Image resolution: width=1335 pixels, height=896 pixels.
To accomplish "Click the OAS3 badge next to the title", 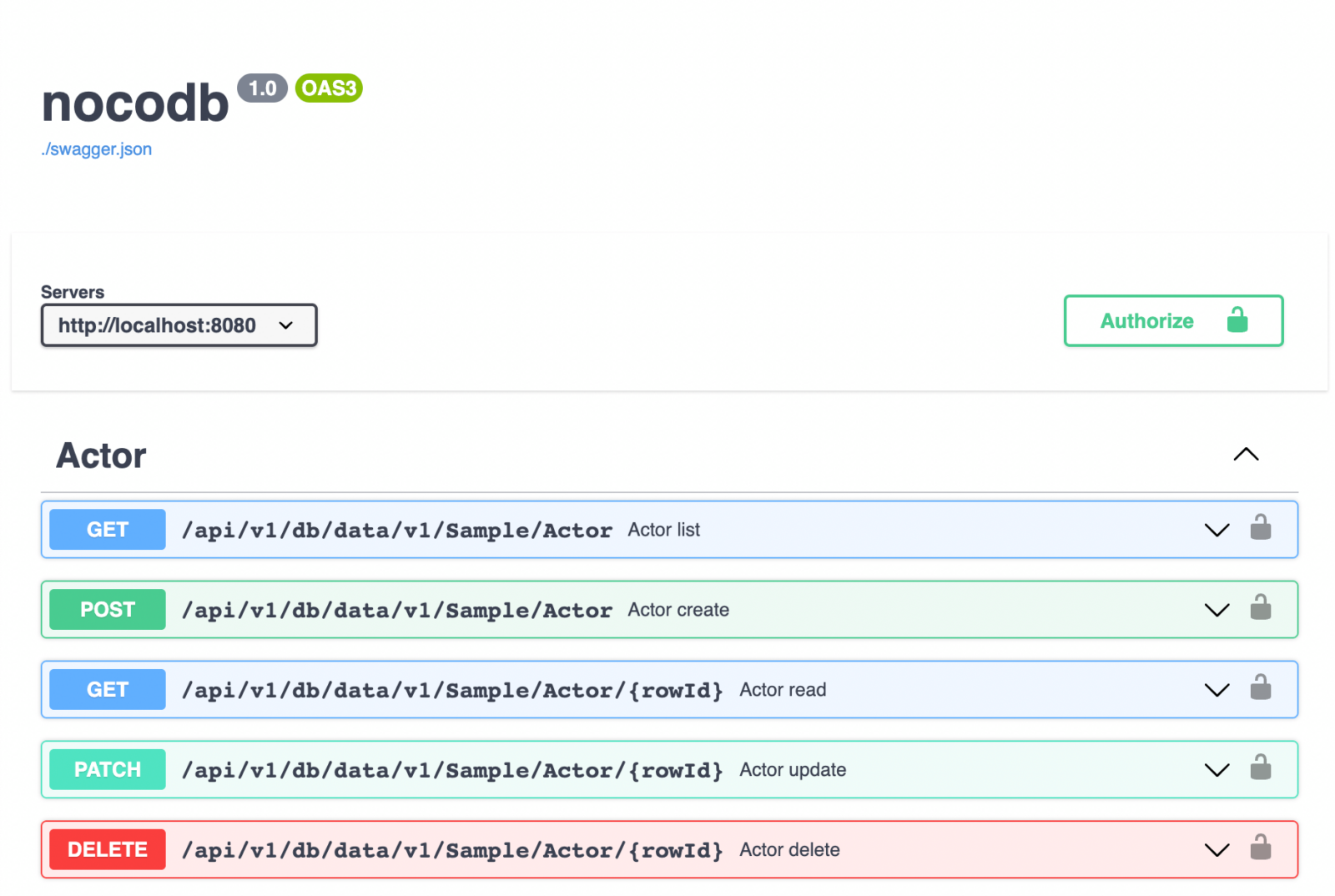I will pyautogui.click(x=329, y=88).
